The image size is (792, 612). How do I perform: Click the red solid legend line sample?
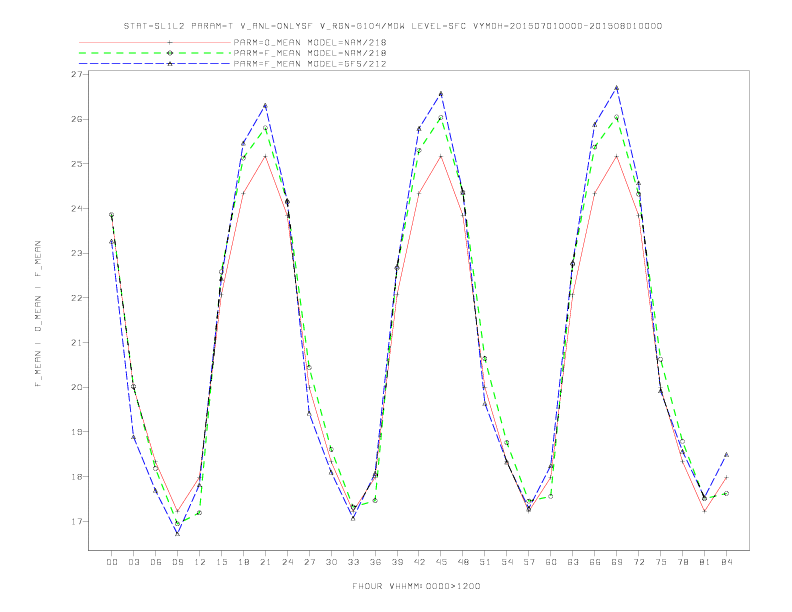(x=155, y=42)
